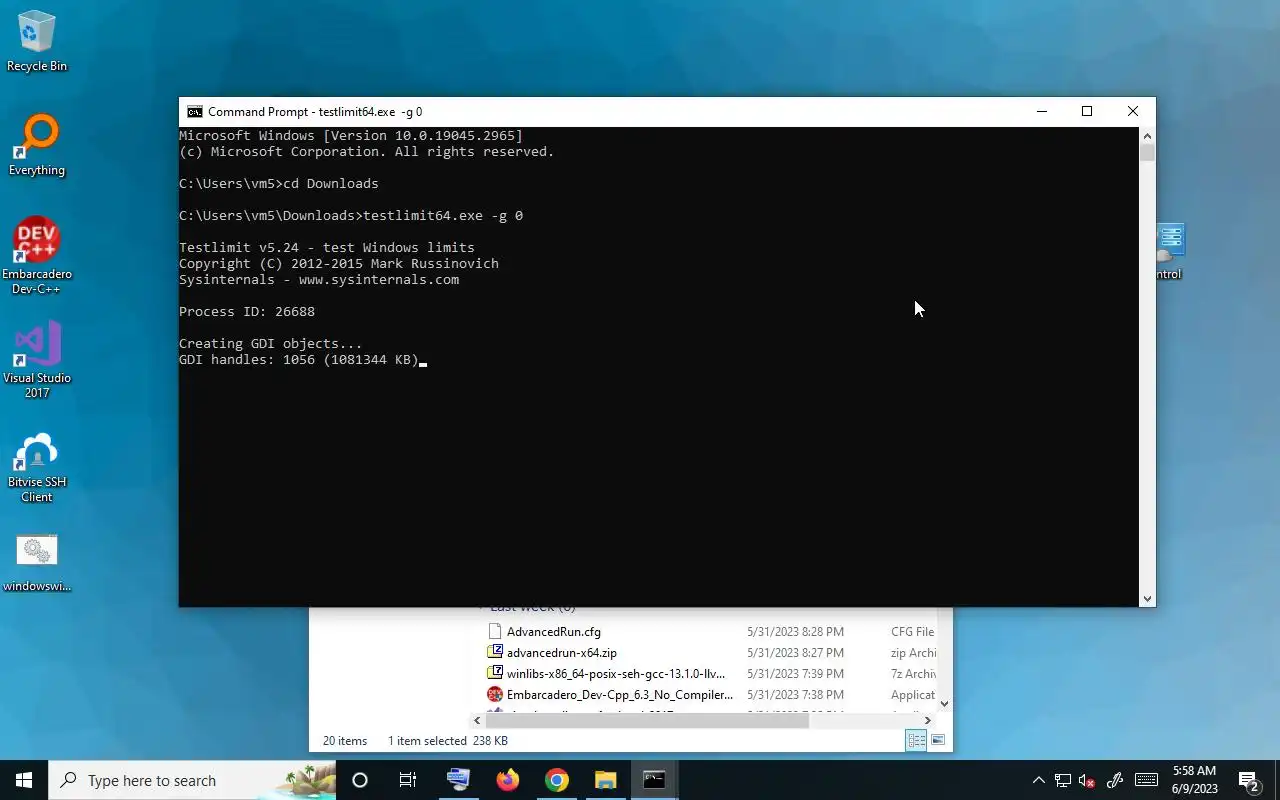This screenshot has width=1280, height=800.
Task: Open the network status tray icon
Action: click(x=1063, y=781)
